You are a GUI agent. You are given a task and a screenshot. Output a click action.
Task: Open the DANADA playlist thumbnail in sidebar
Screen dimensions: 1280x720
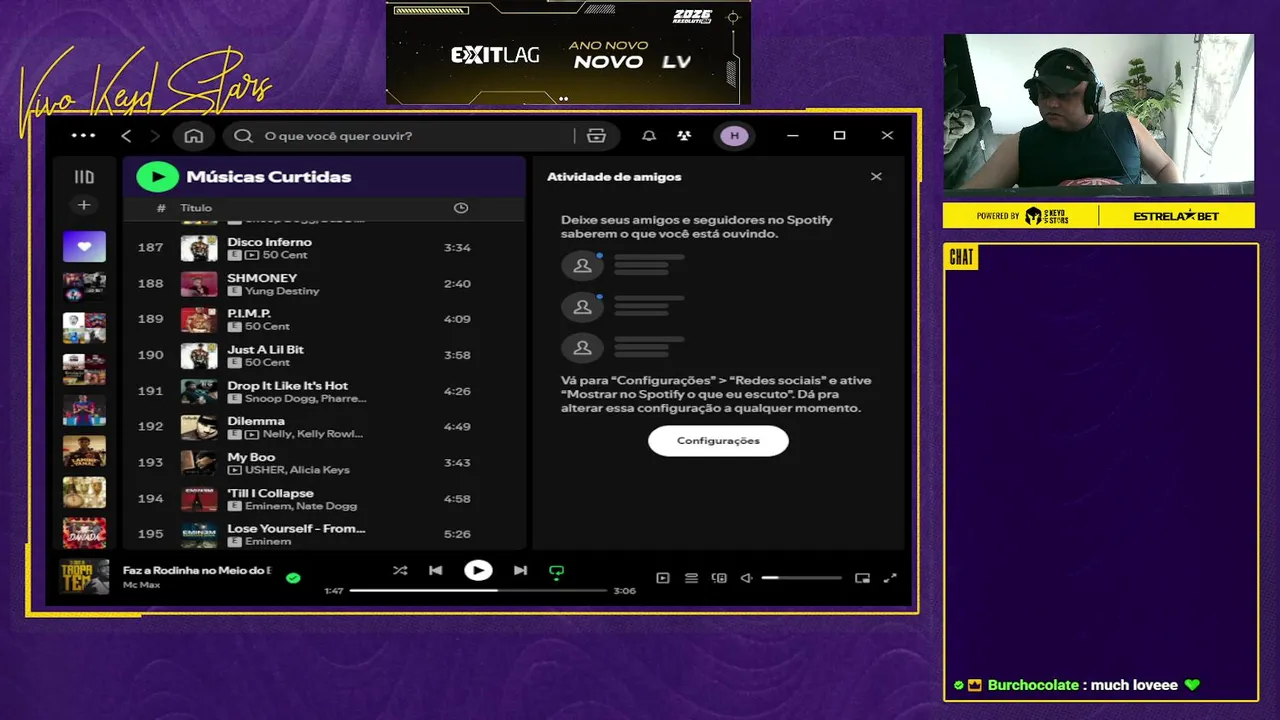click(84, 533)
